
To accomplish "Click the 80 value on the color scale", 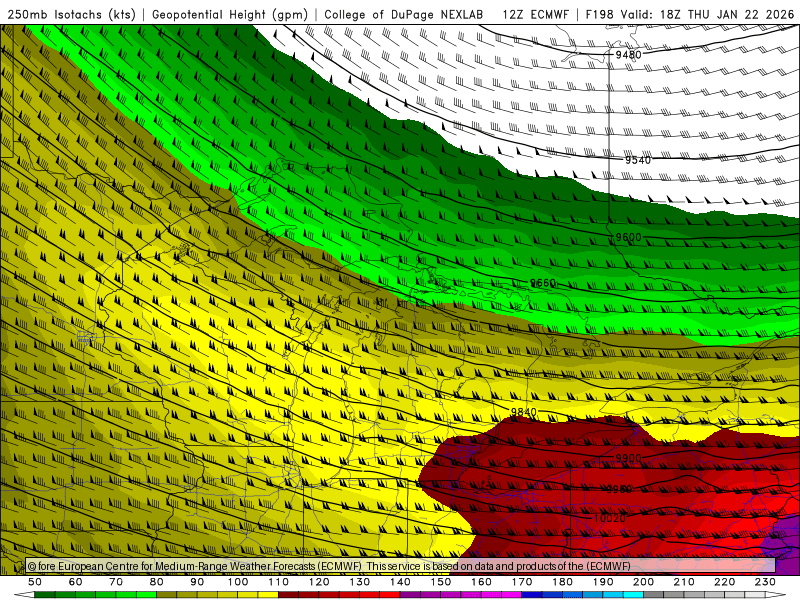I will click(x=157, y=582).
